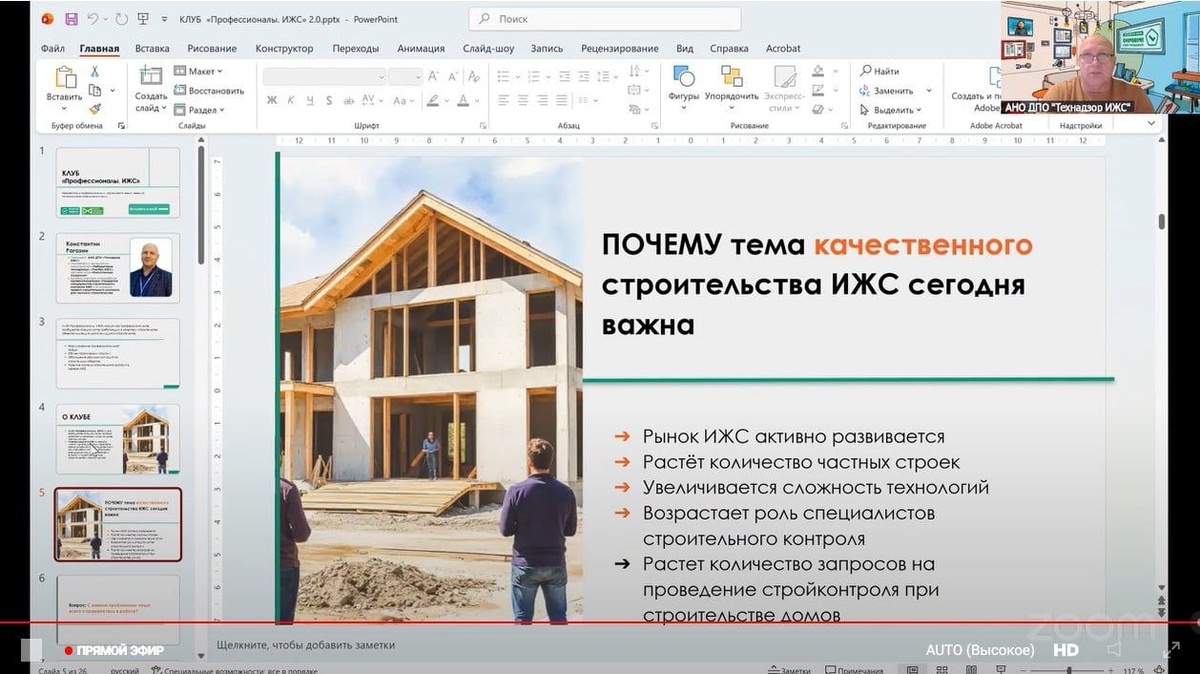Image resolution: width=1200 pixels, height=674 pixels.
Task: Click the Вставить paste clipboard icon
Action: tap(65, 78)
